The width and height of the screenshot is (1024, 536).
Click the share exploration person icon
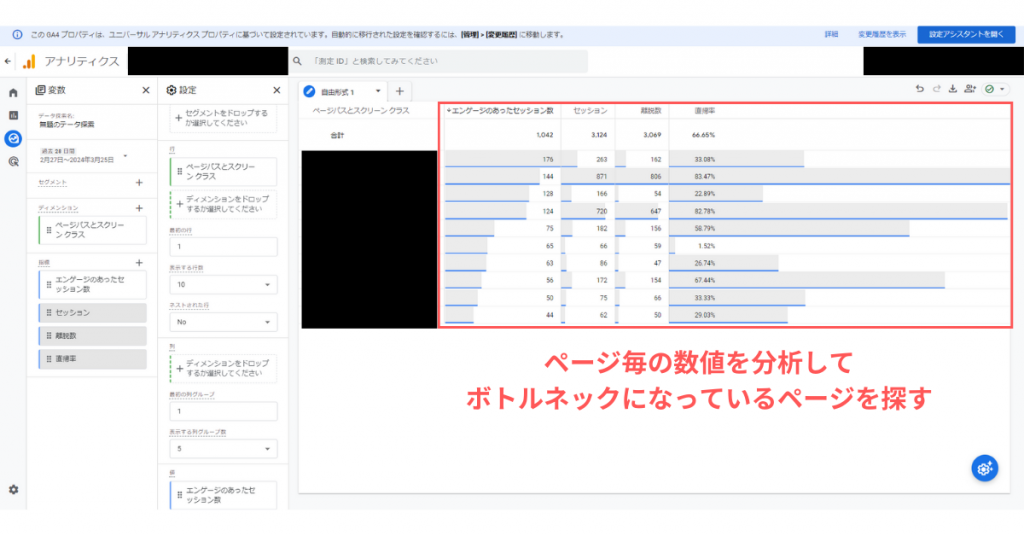click(970, 89)
